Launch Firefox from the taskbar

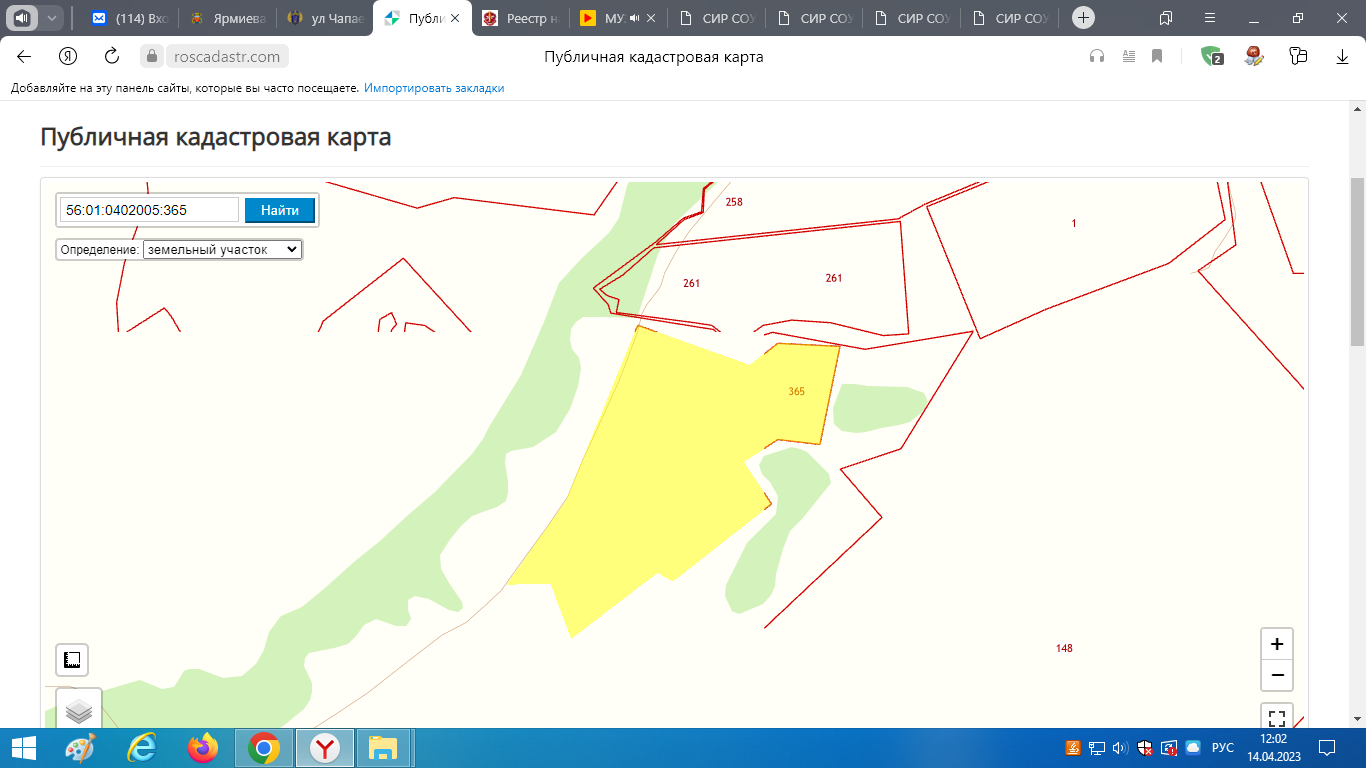pyautogui.click(x=203, y=747)
